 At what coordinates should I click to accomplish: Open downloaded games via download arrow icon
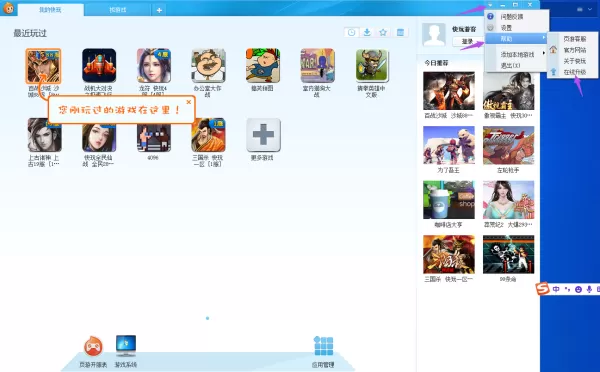(x=367, y=33)
